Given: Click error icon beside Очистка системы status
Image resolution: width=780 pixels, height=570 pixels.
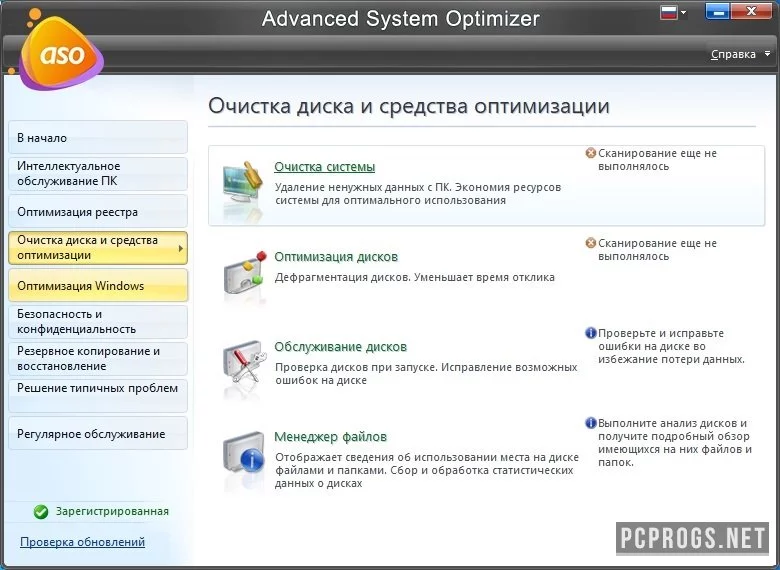Looking at the screenshot, I should [x=590, y=153].
